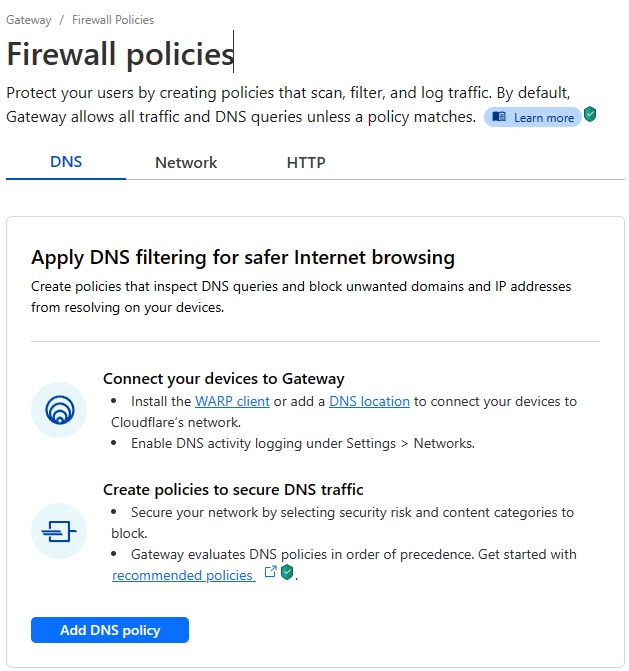Click the DNS traffic policy icon

[59, 531]
